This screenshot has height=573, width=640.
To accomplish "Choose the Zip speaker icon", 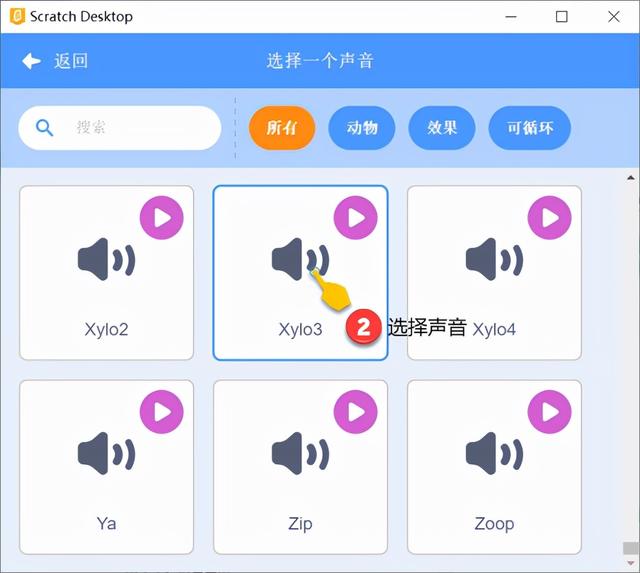I will pos(300,454).
